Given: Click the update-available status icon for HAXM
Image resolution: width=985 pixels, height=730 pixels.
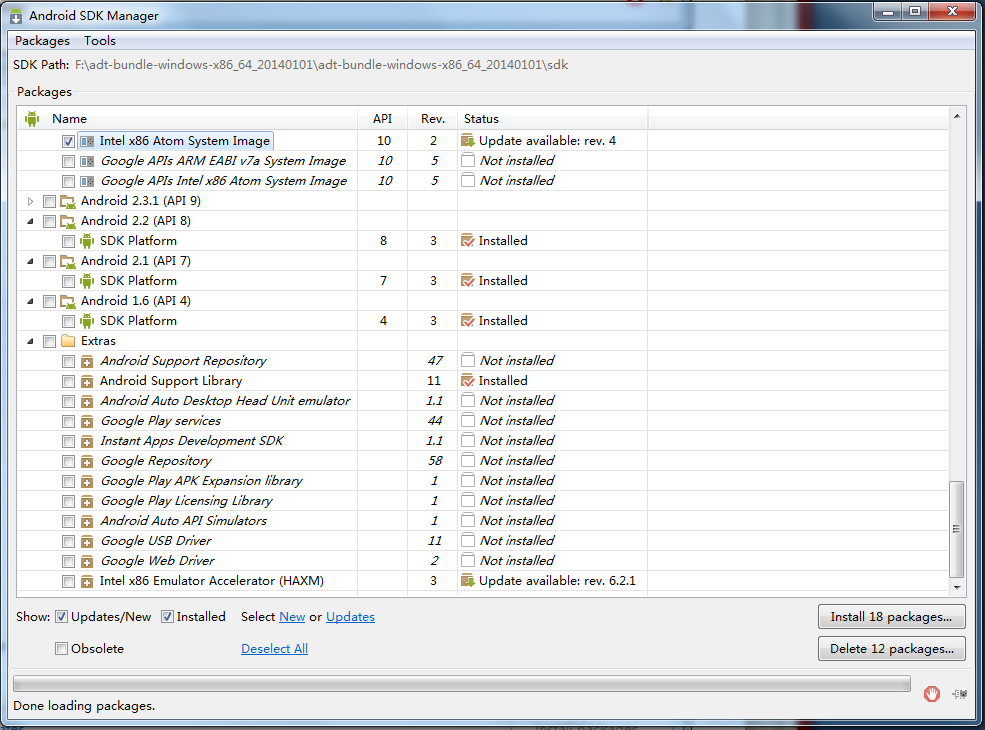Looking at the screenshot, I should (x=467, y=580).
